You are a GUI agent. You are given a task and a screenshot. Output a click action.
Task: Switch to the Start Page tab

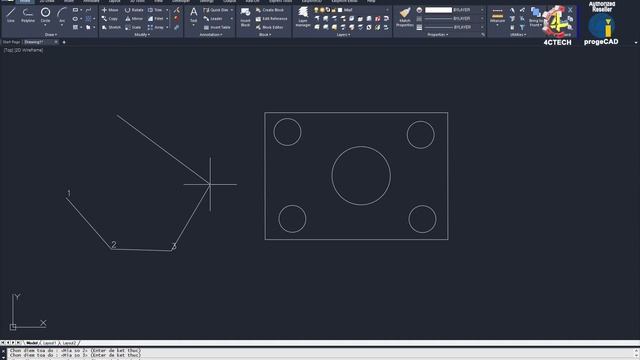pyautogui.click(x=11, y=42)
